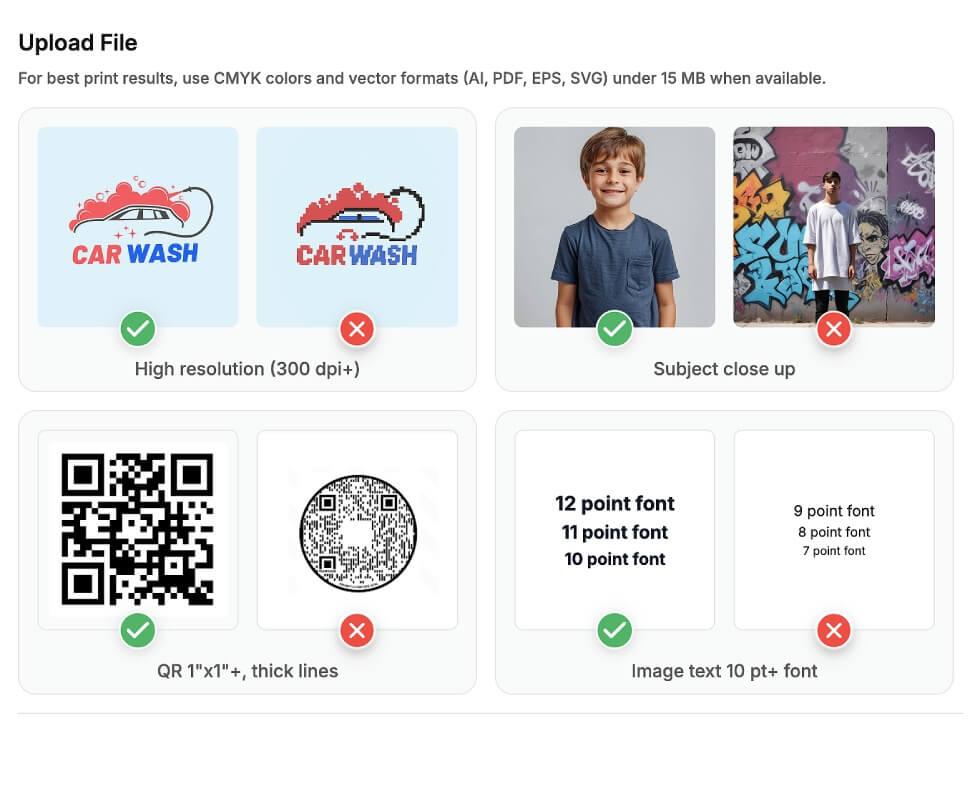Click the High resolution (300 dpi+) caption
This screenshot has height=799, width=980.
[x=247, y=369]
